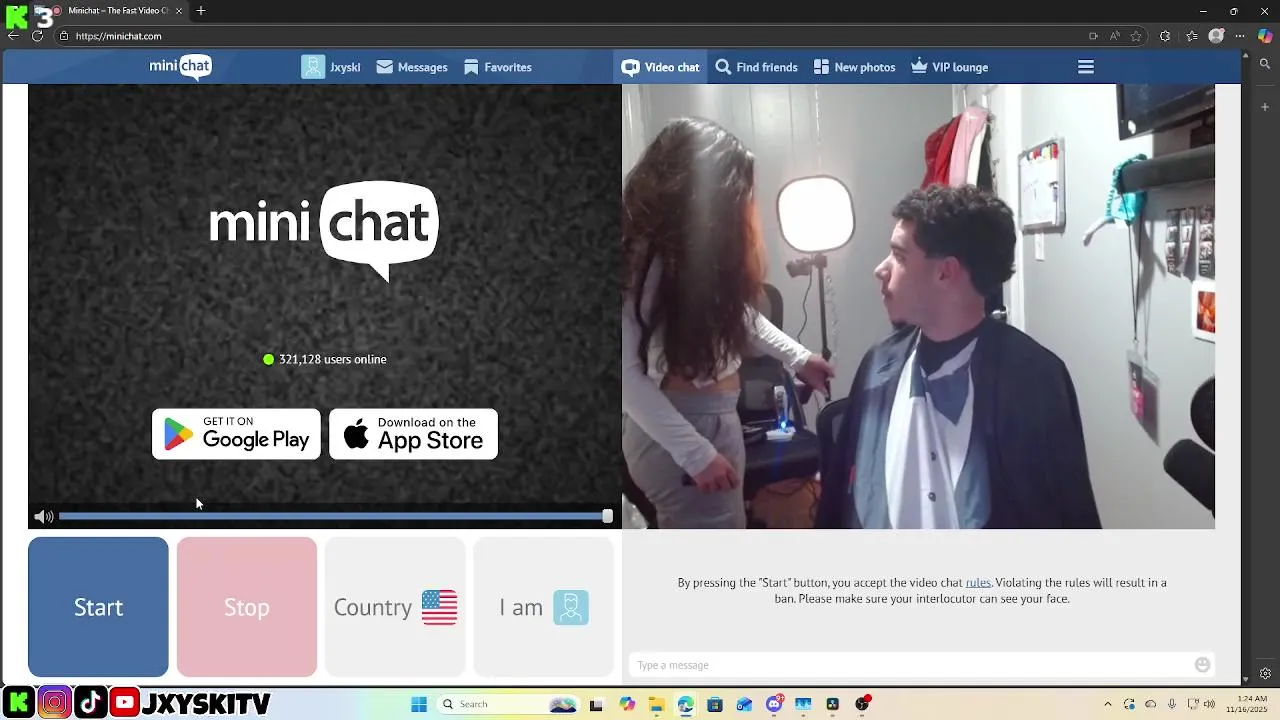Click the minichat logo in the header
The height and width of the screenshot is (720, 1280).
(181, 67)
